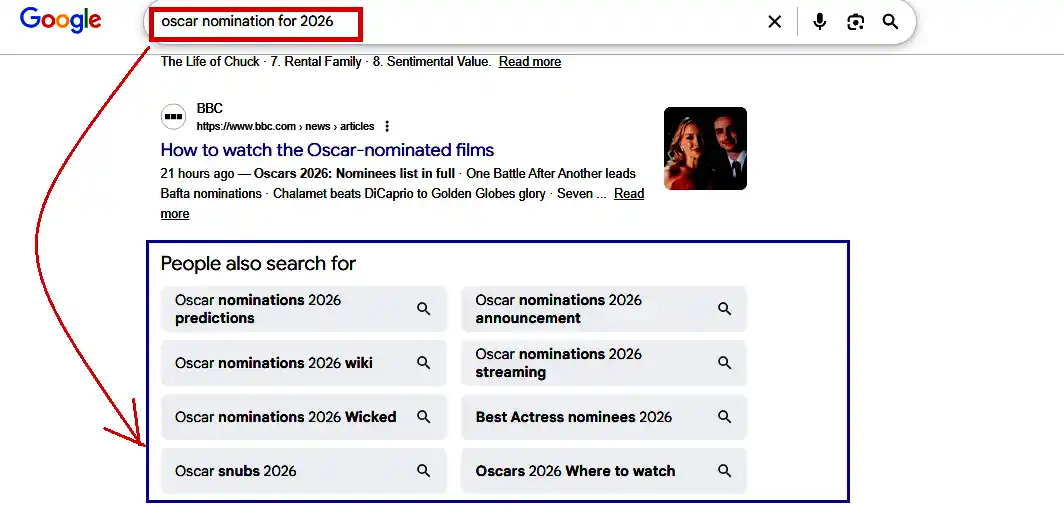
Task: Click search icon on Oscar snubs 2026
Action: (x=424, y=471)
